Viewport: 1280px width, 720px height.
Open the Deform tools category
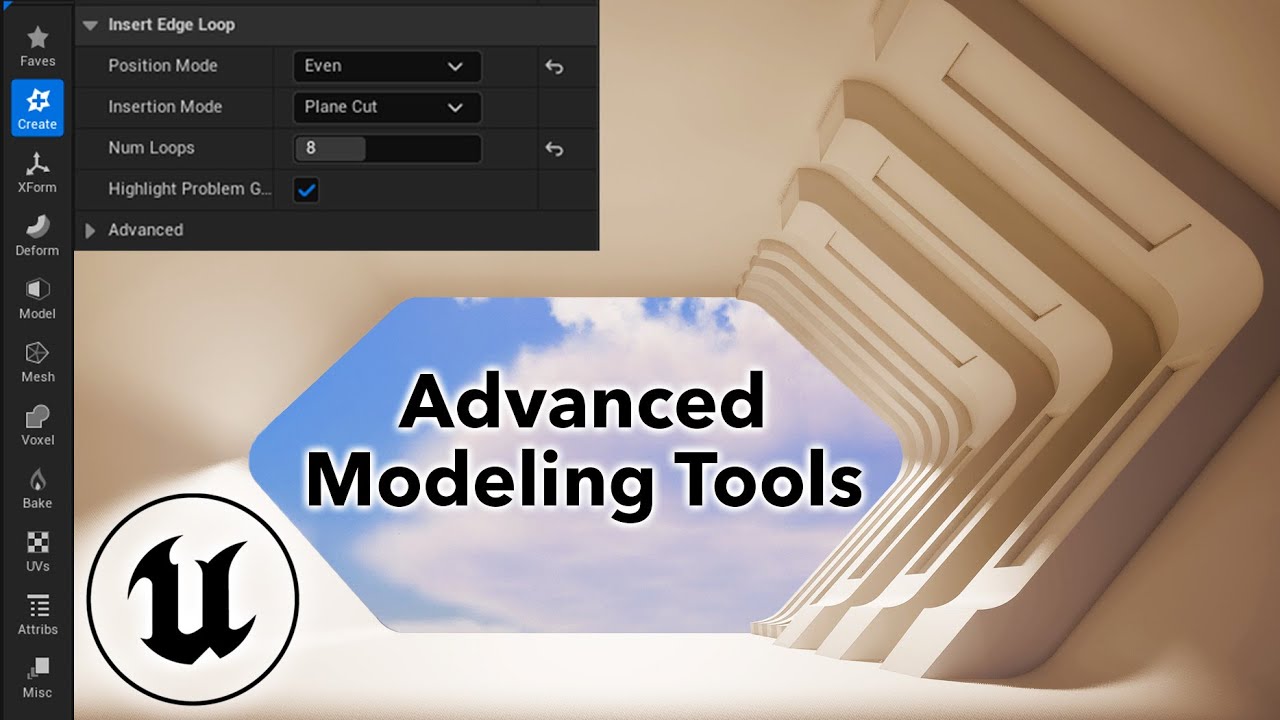(x=37, y=235)
